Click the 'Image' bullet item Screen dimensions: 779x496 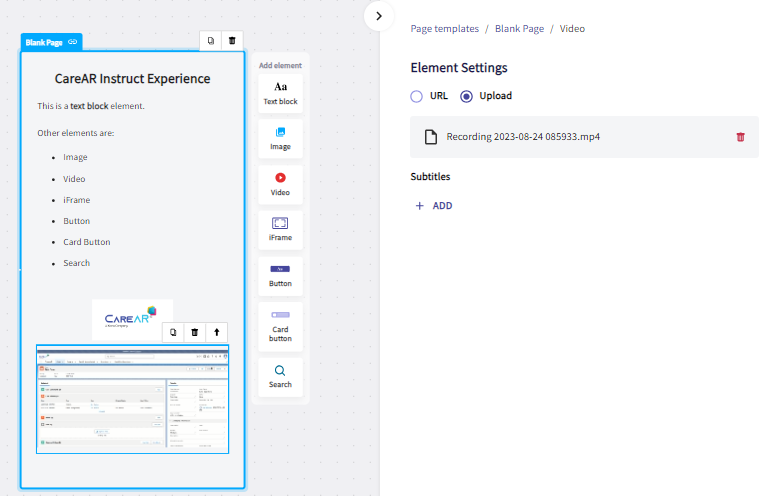click(x=75, y=157)
